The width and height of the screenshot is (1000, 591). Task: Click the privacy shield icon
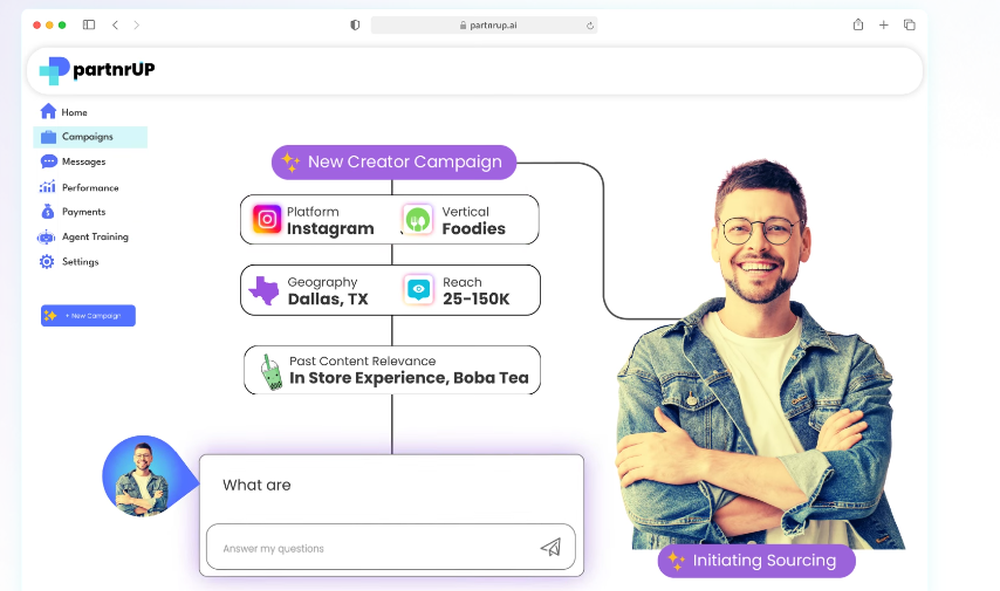coord(355,25)
